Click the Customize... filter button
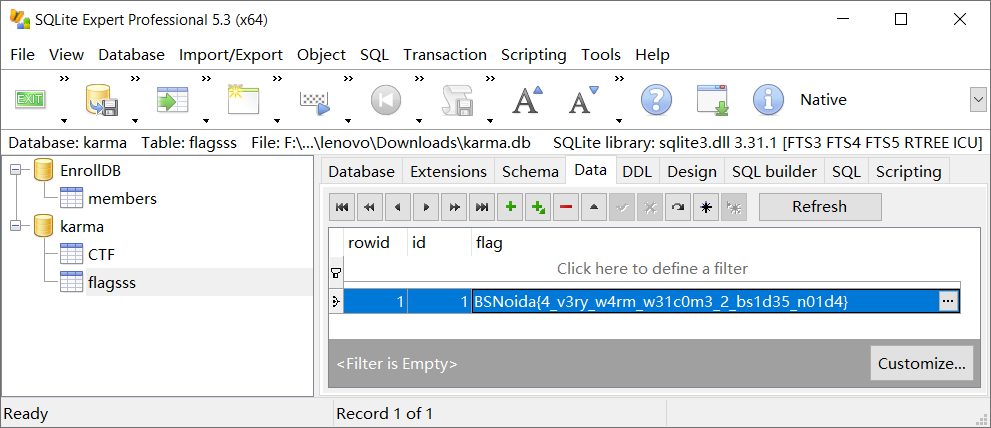This screenshot has width=991, height=428. [x=921, y=363]
